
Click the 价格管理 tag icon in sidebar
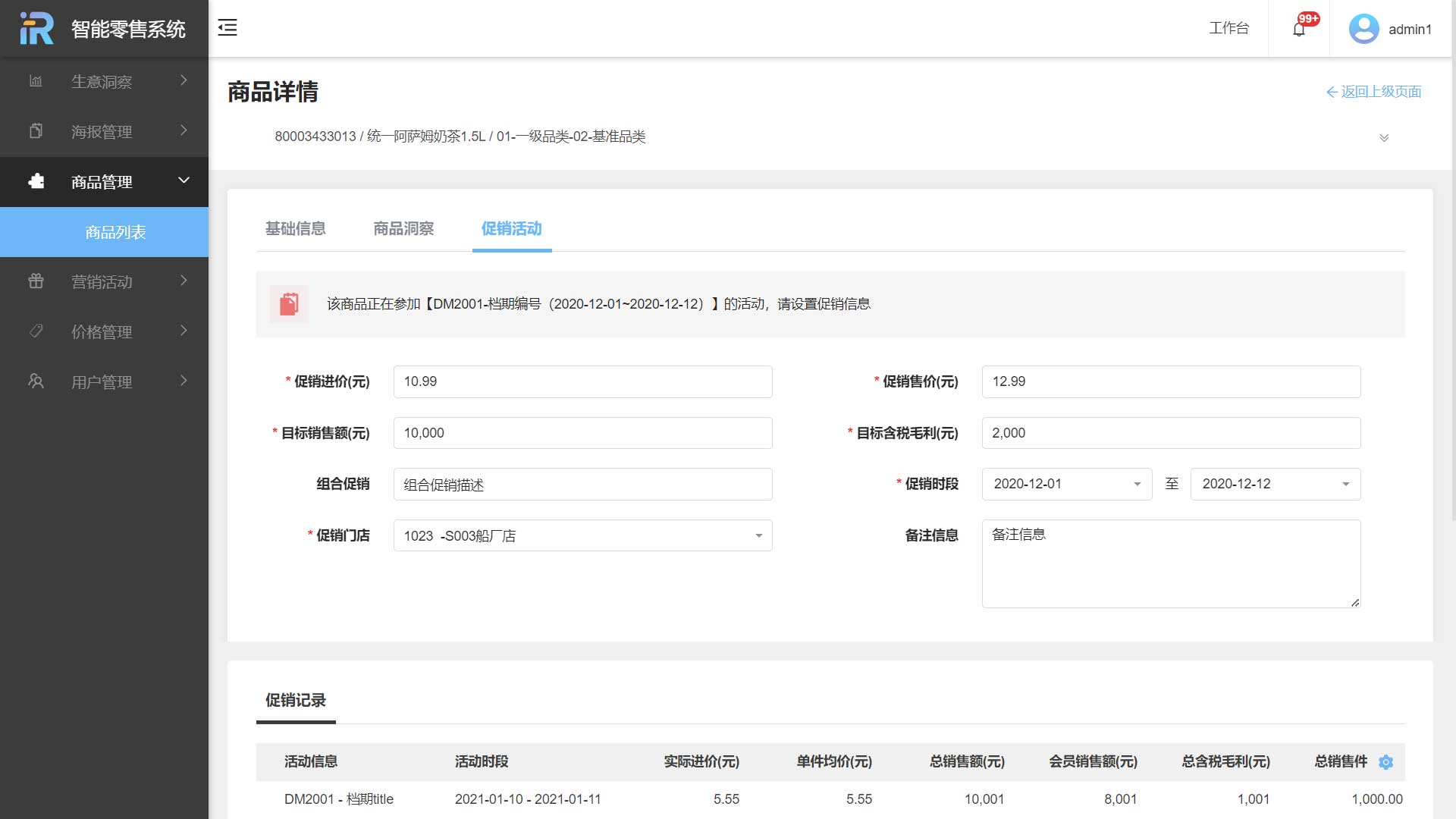click(36, 331)
